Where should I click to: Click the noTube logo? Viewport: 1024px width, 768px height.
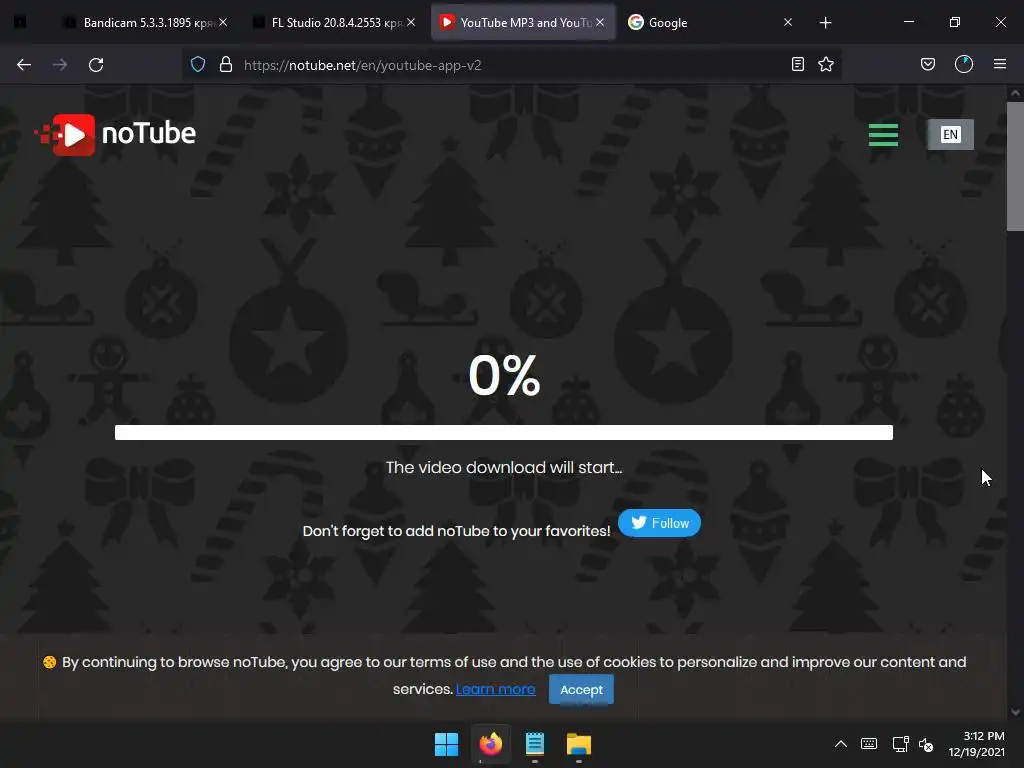pyautogui.click(x=116, y=135)
